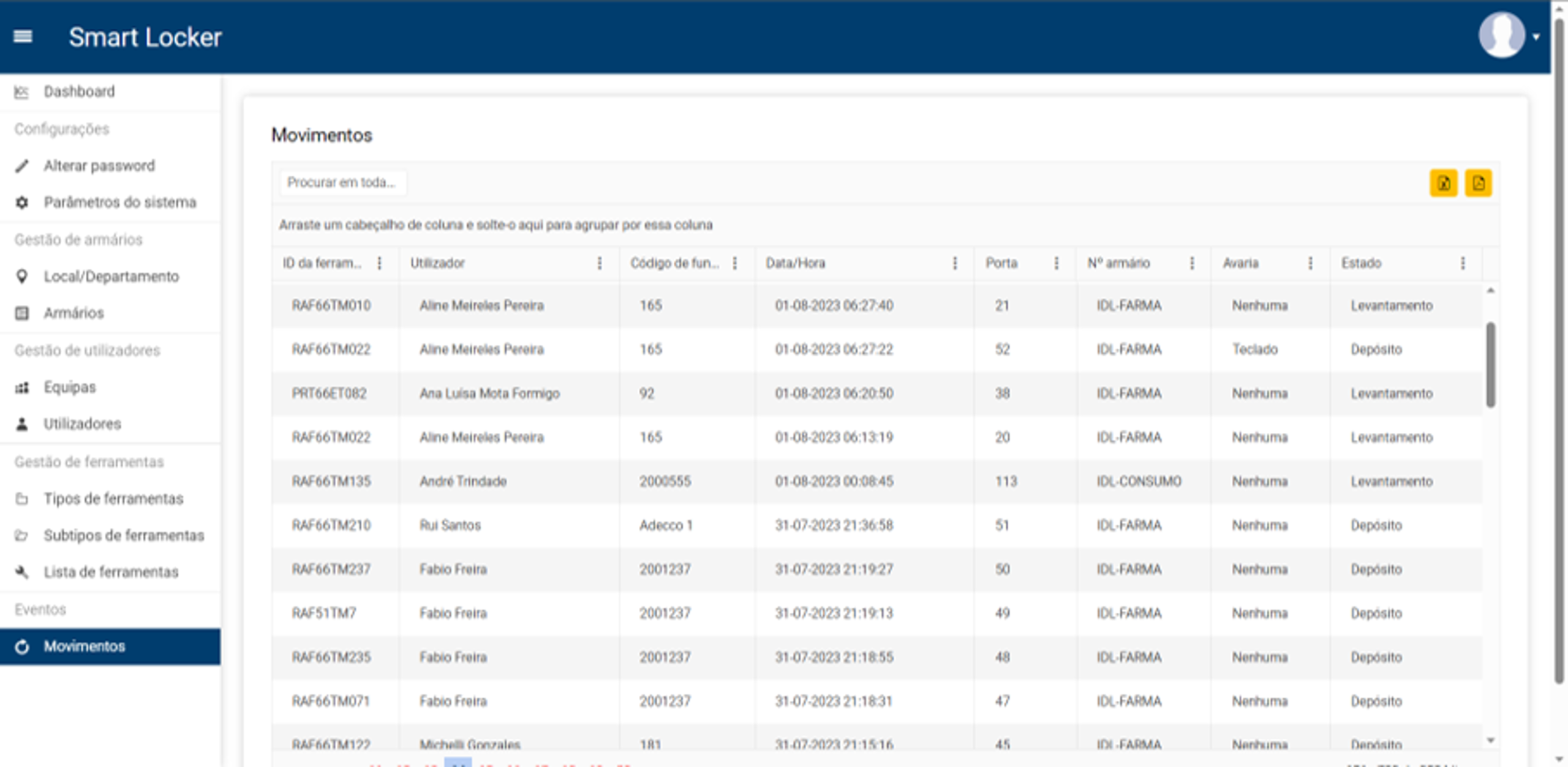Click the user icon next to Utilizadores

[23, 423]
